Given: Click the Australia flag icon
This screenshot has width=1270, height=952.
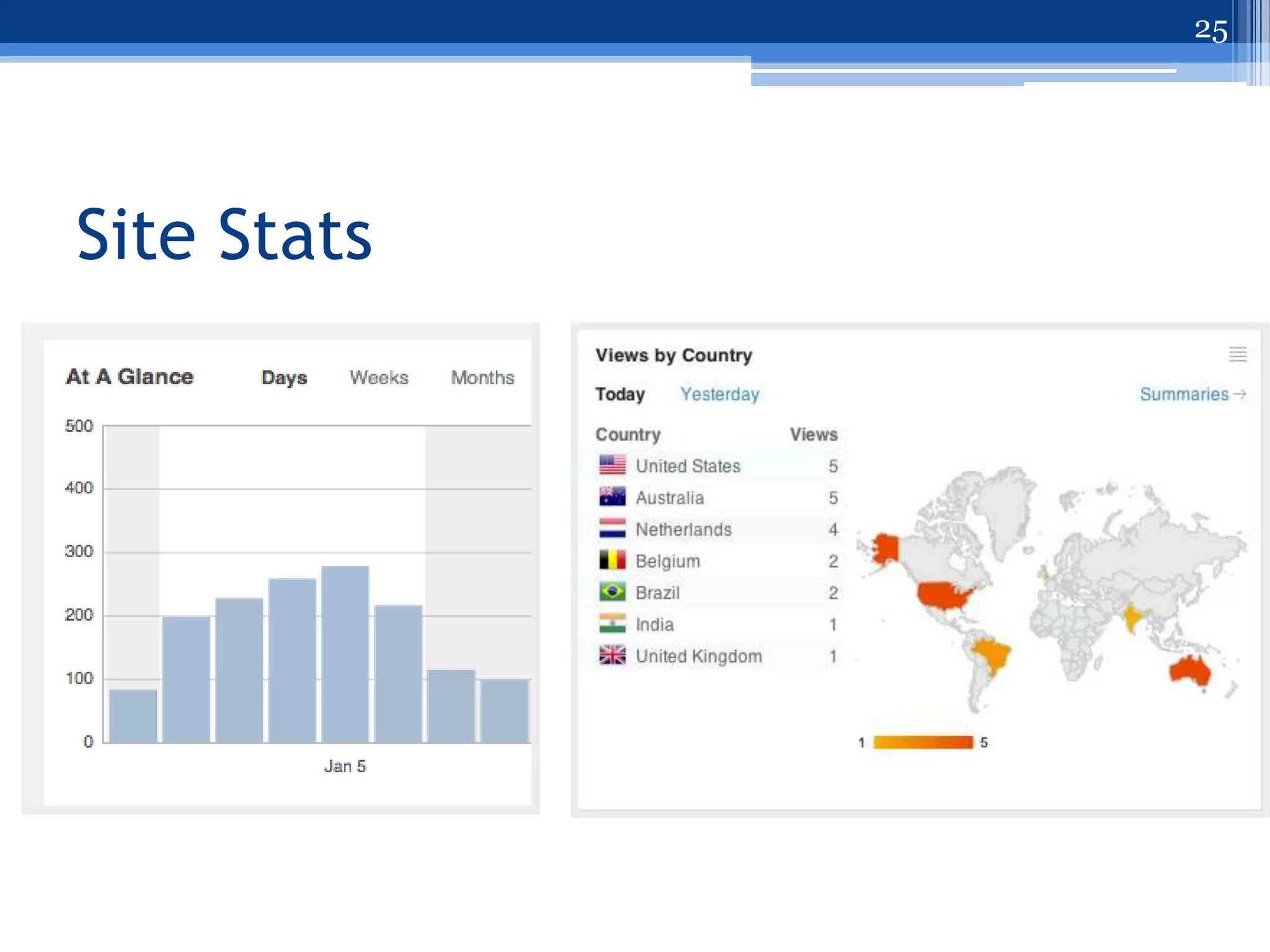Looking at the screenshot, I should click(612, 497).
